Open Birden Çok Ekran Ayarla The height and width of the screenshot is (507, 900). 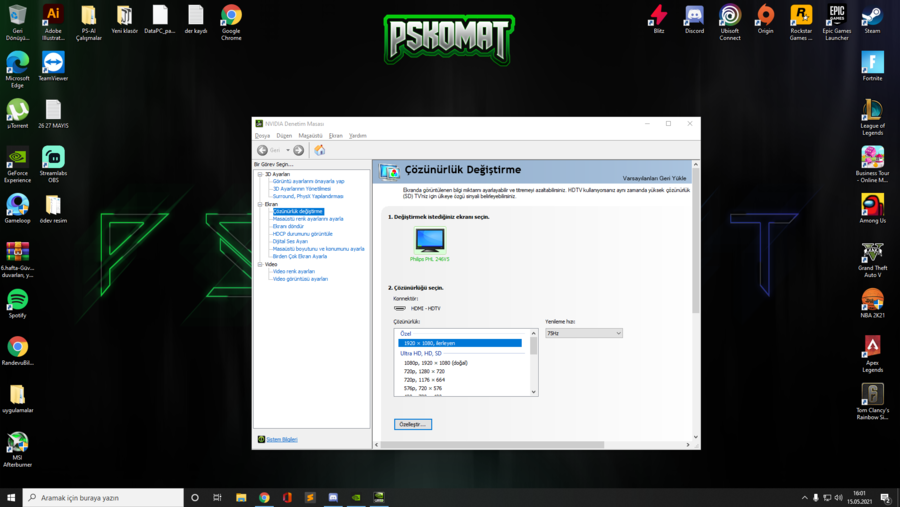[x=300, y=256]
